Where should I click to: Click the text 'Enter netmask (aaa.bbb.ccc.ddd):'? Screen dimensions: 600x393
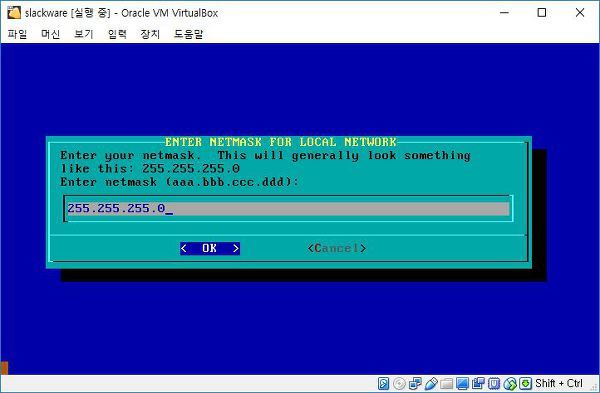pos(179,182)
